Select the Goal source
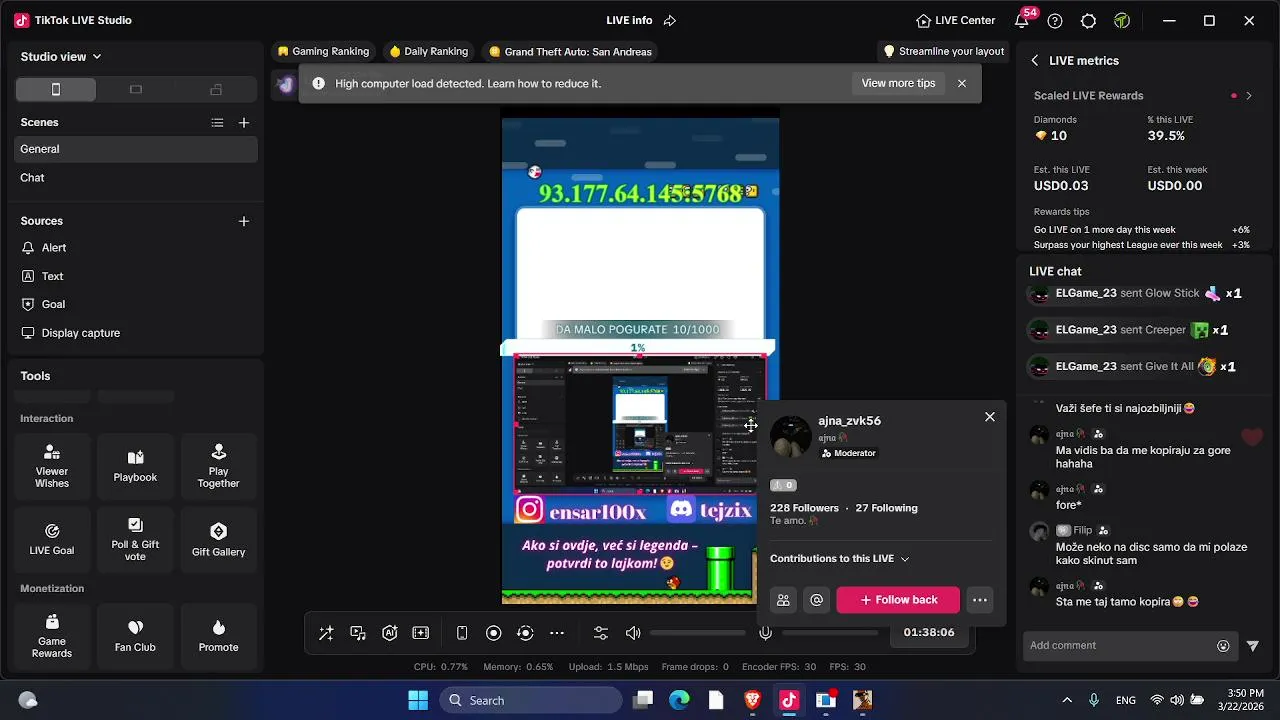Image resolution: width=1280 pixels, height=720 pixels. pyautogui.click(x=136, y=304)
